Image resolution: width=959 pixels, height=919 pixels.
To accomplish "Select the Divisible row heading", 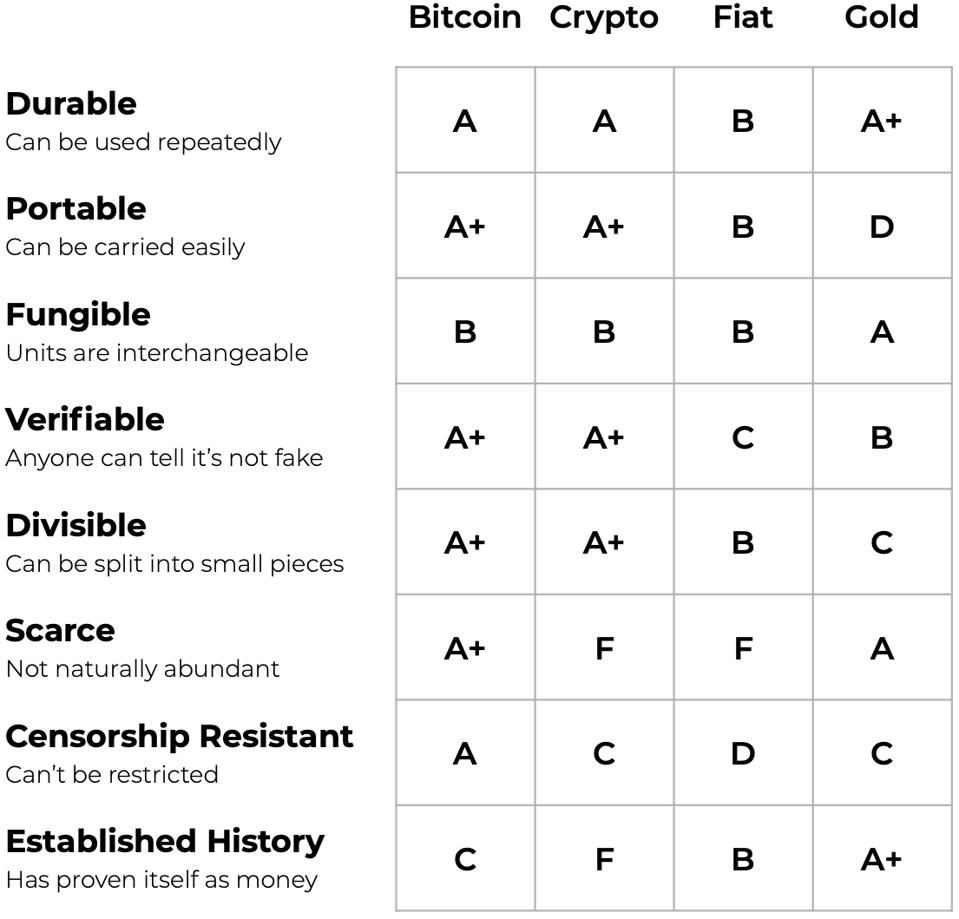I will pyautogui.click(x=76, y=525).
